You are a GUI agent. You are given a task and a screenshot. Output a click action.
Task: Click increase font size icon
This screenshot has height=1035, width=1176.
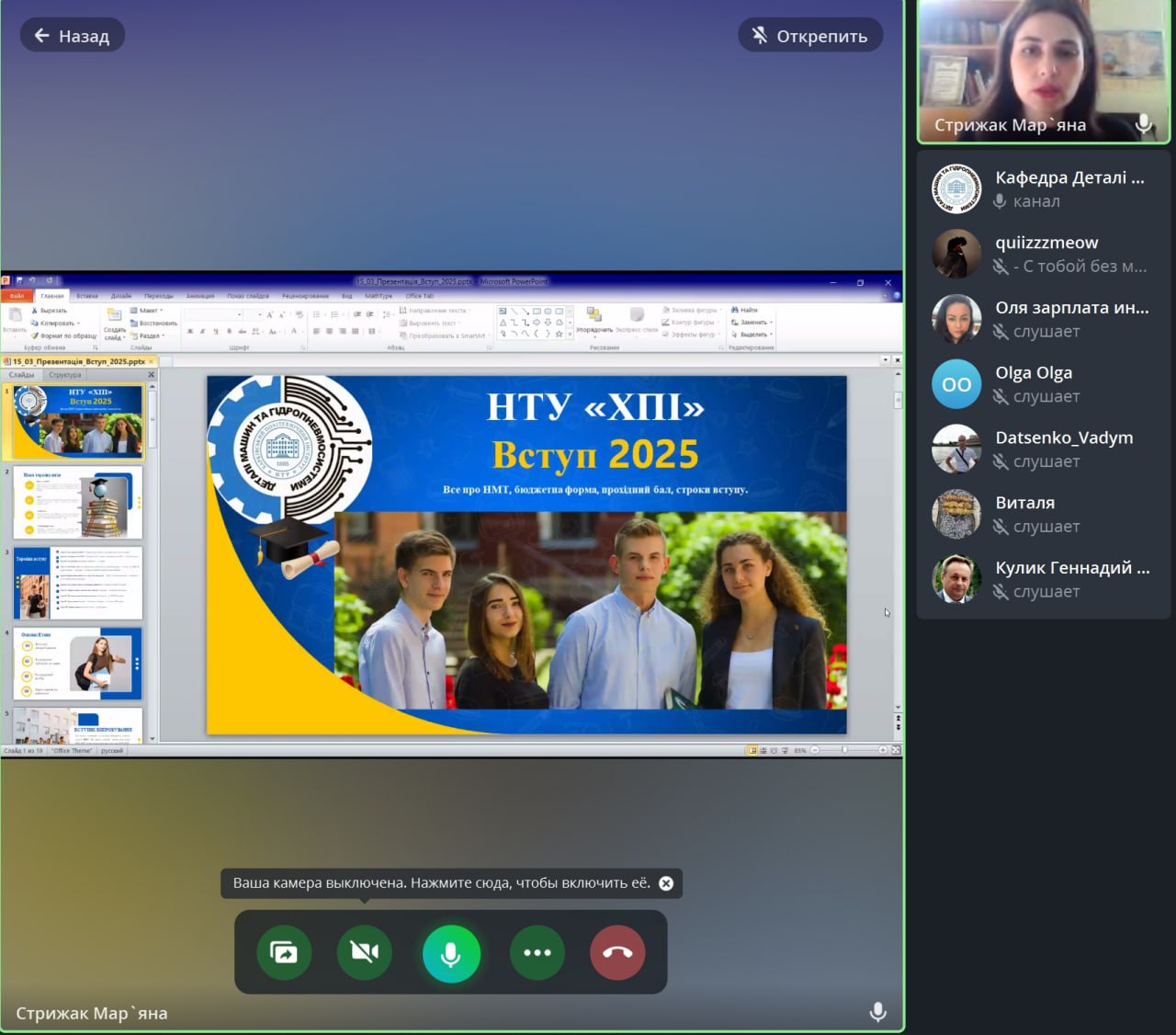(x=269, y=314)
